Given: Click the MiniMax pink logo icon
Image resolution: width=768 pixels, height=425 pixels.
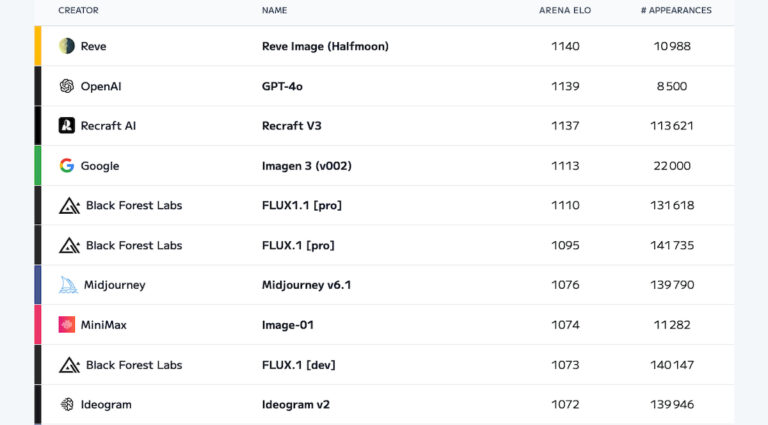Looking at the screenshot, I should 67,325.
